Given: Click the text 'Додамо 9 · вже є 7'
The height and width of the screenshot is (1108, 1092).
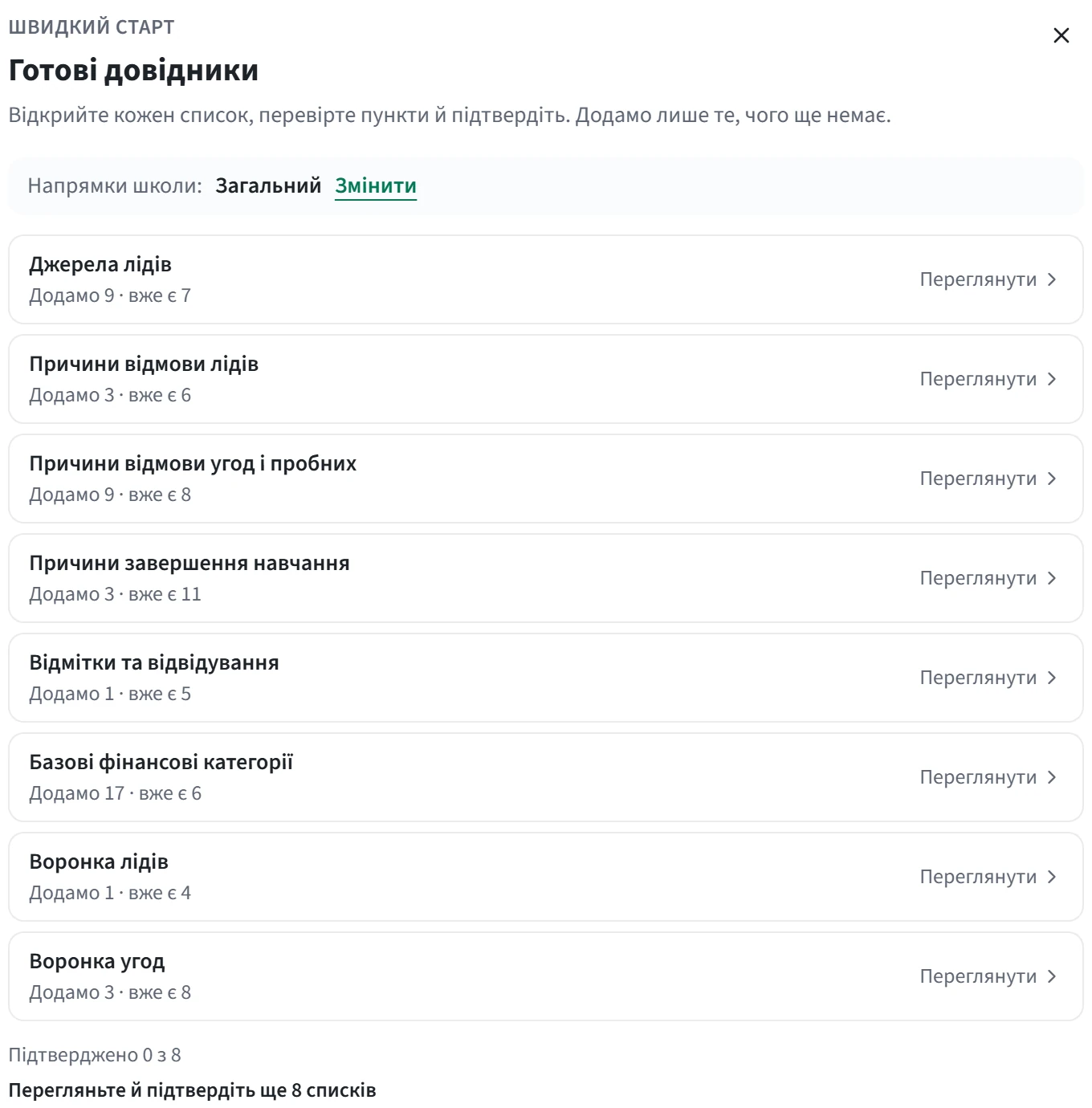Looking at the screenshot, I should (110, 295).
